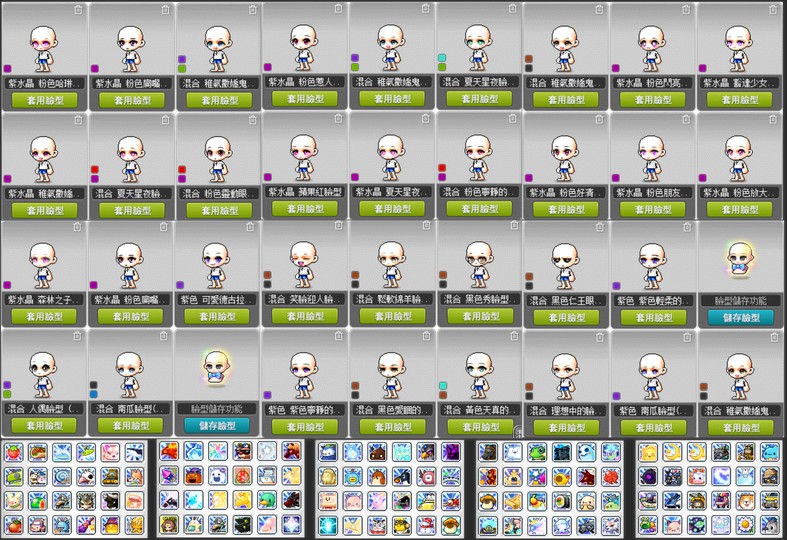
Task: Delete the 紫水晶 粉色哈拼 face via trash icon
Action: [x=78, y=10]
